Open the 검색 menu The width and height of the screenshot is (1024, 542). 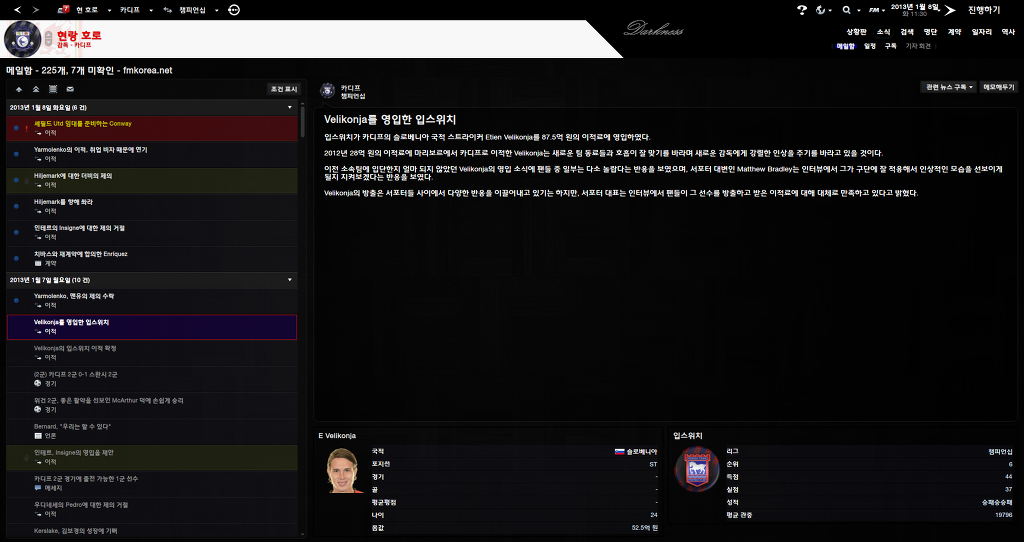pyautogui.click(x=907, y=31)
